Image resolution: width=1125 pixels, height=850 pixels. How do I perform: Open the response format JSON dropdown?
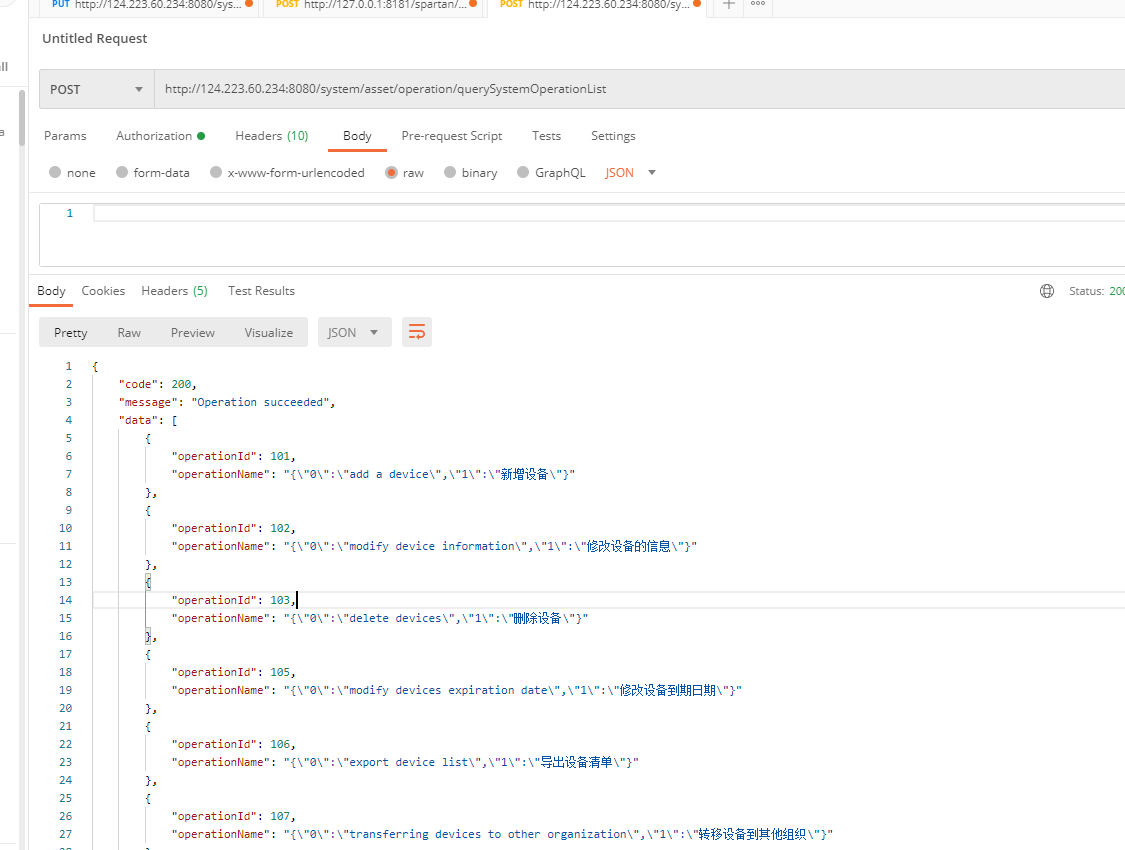point(354,333)
